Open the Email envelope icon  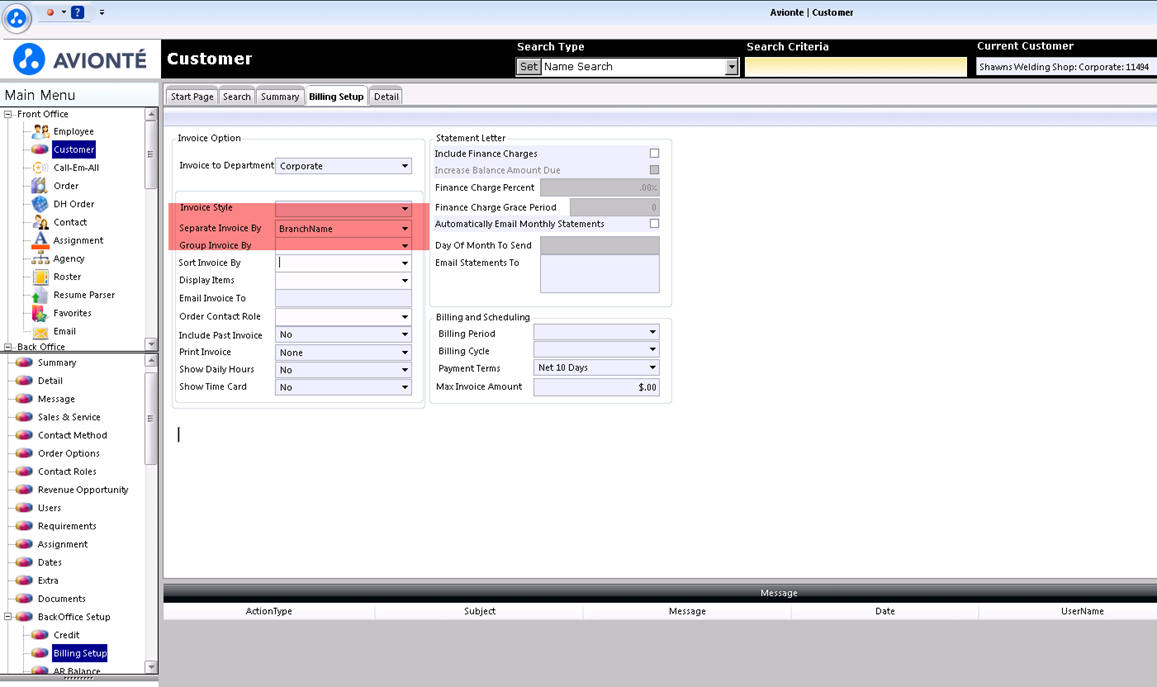click(x=41, y=332)
